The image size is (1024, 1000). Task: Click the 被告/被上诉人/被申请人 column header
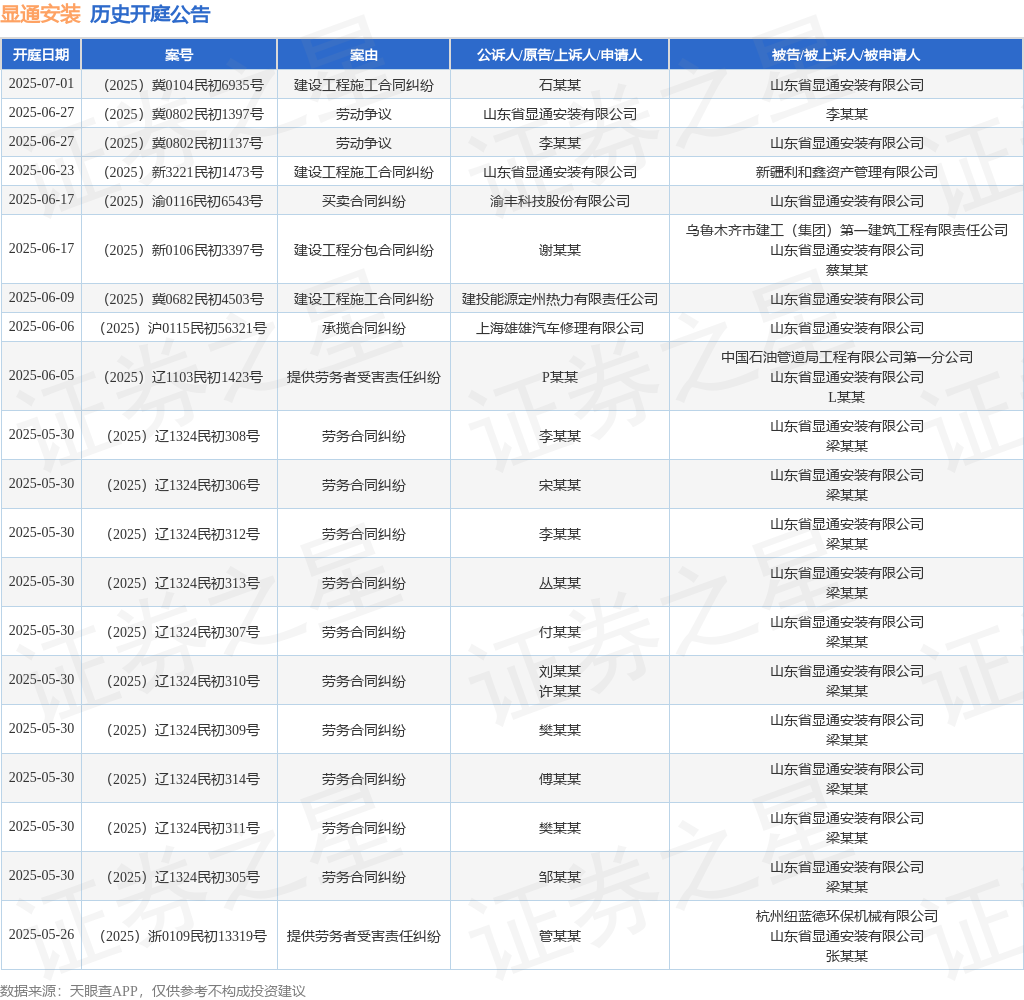[x=846, y=55]
